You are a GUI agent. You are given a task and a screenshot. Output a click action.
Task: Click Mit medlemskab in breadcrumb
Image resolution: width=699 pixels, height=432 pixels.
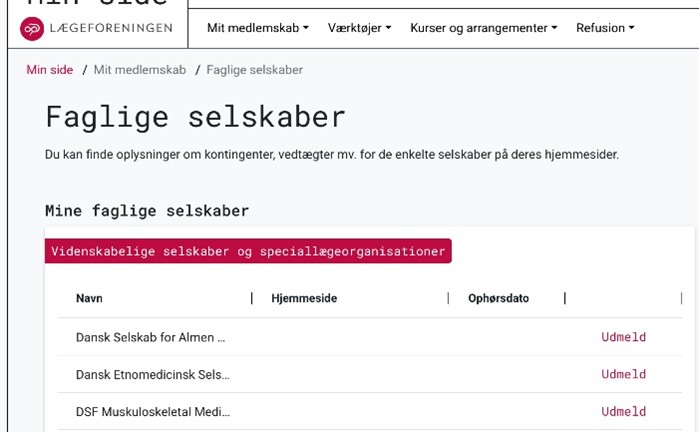coord(140,70)
